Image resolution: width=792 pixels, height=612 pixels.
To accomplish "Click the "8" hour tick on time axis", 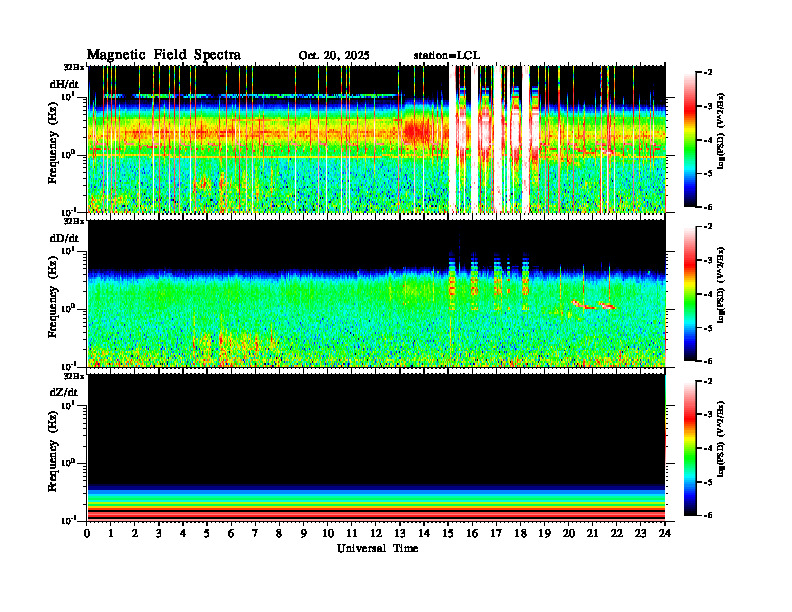I will coord(279,534).
